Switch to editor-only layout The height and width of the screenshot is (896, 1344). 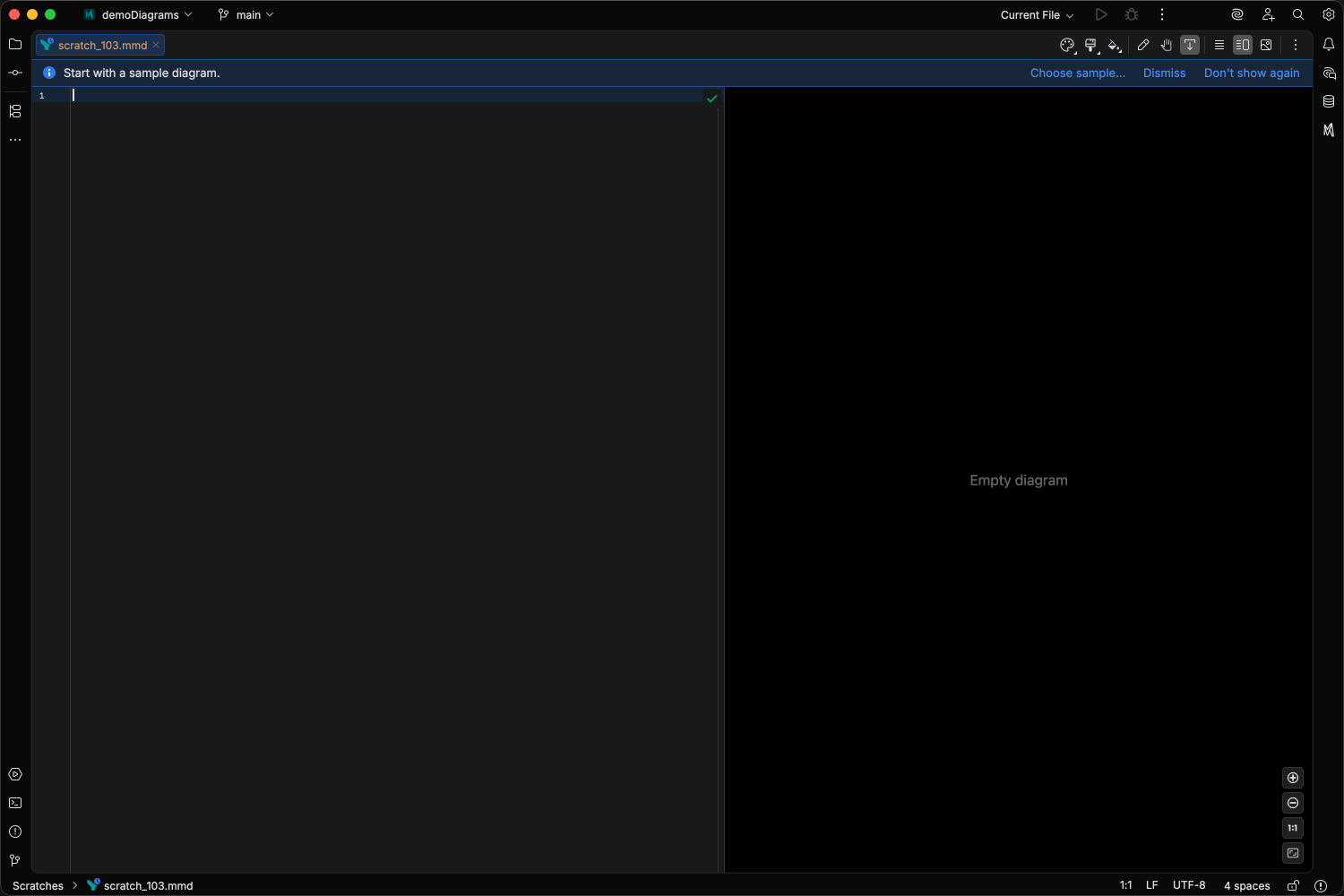click(x=1219, y=45)
